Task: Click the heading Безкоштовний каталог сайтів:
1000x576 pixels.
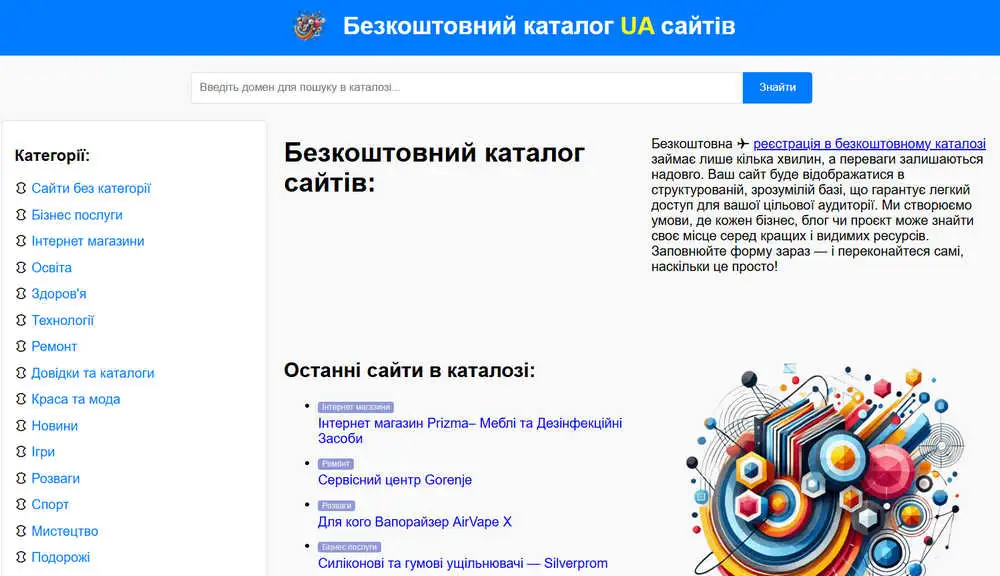Action: [x=434, y=168]
